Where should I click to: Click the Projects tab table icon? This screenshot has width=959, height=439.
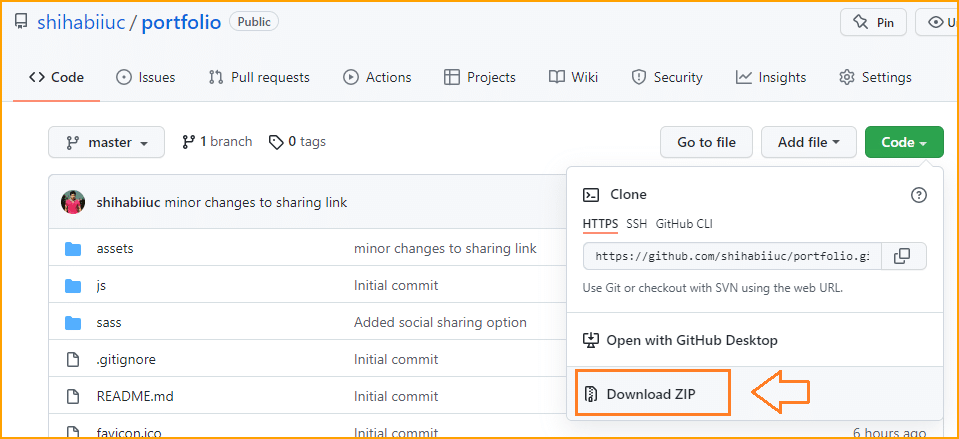click(x=451, y=78)
